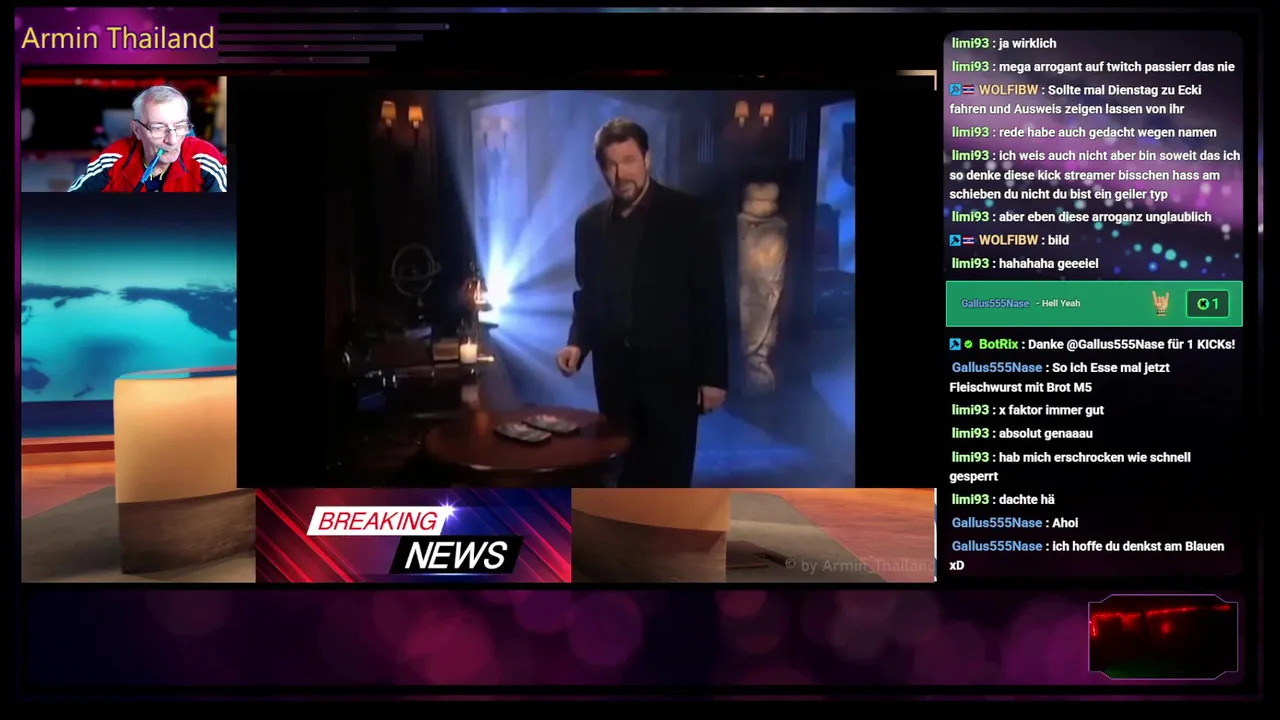Screen dimensions: 1280x720
Task: Click the message text 'mega arrogant auf twitch passierr das nie'
Action: tap(1117, 67)
